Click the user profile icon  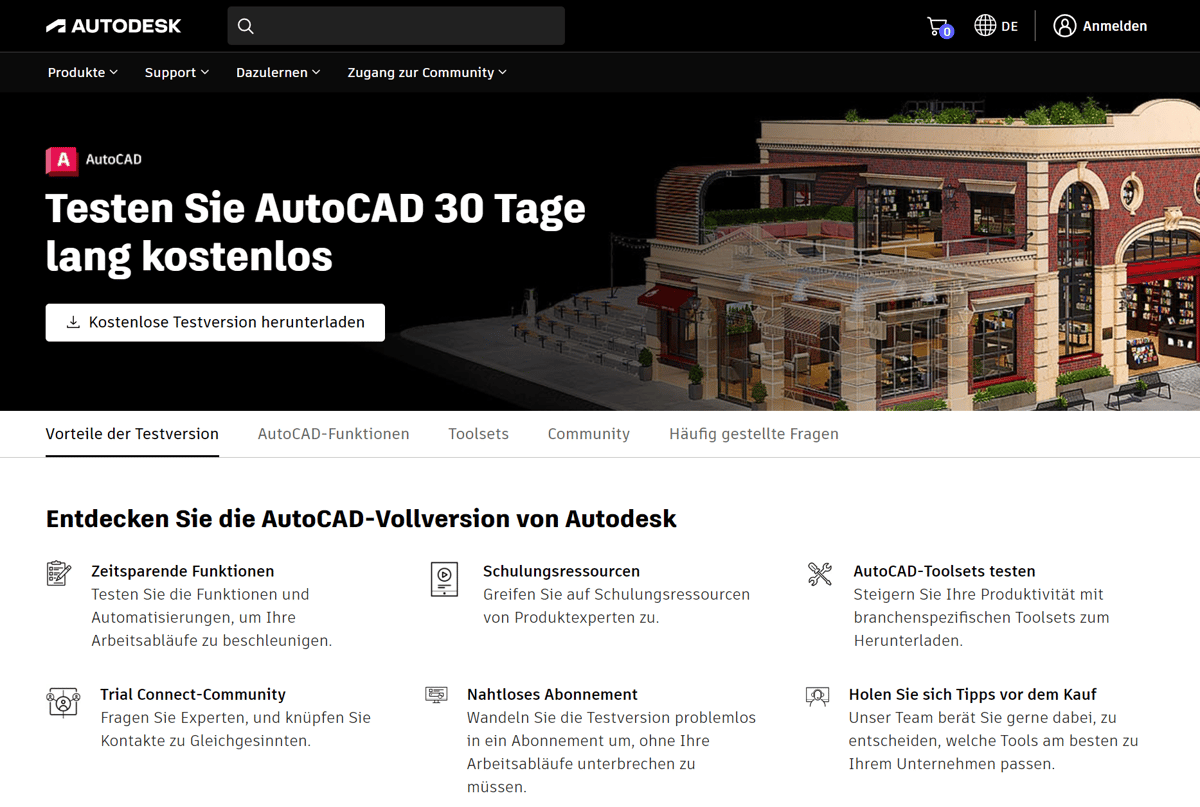click(1065, 26)
